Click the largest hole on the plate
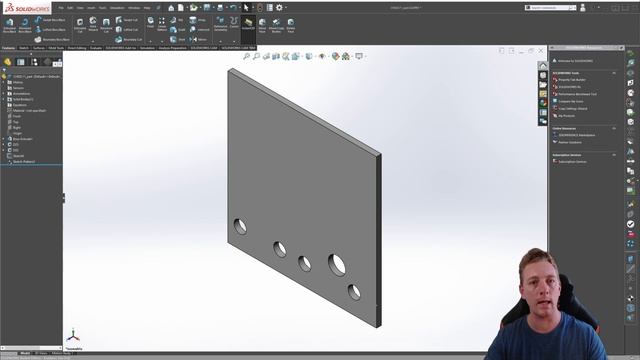 coord(337,264)
